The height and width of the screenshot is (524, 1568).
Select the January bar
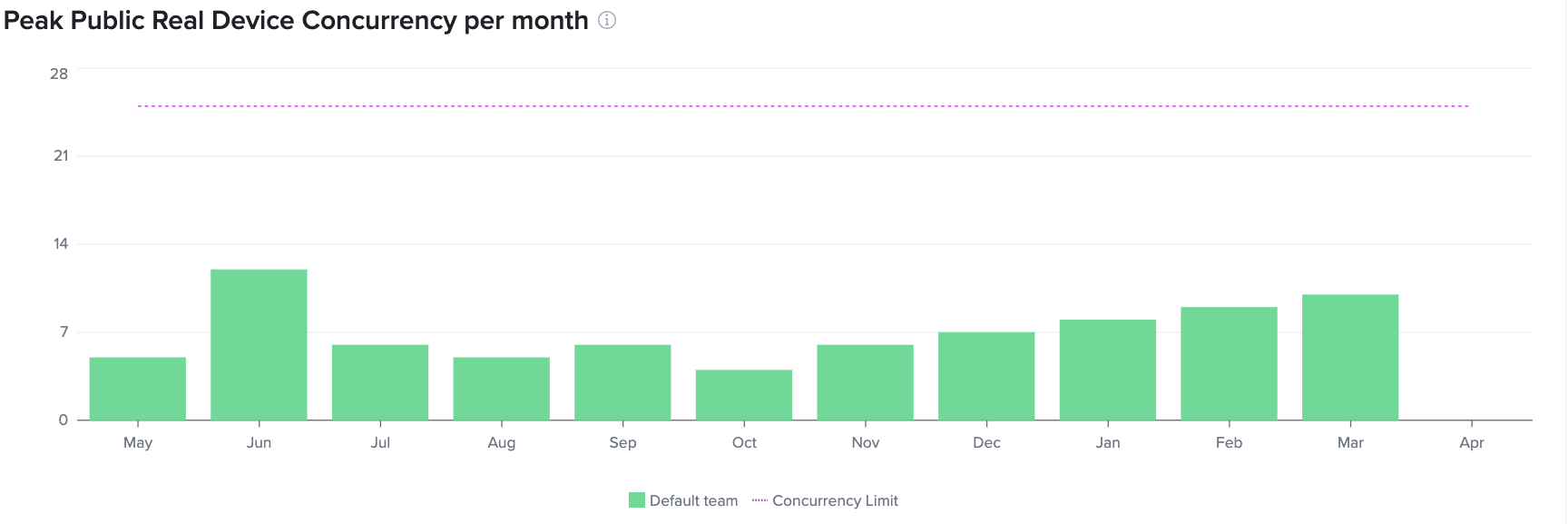click(x=1108, y=370)
